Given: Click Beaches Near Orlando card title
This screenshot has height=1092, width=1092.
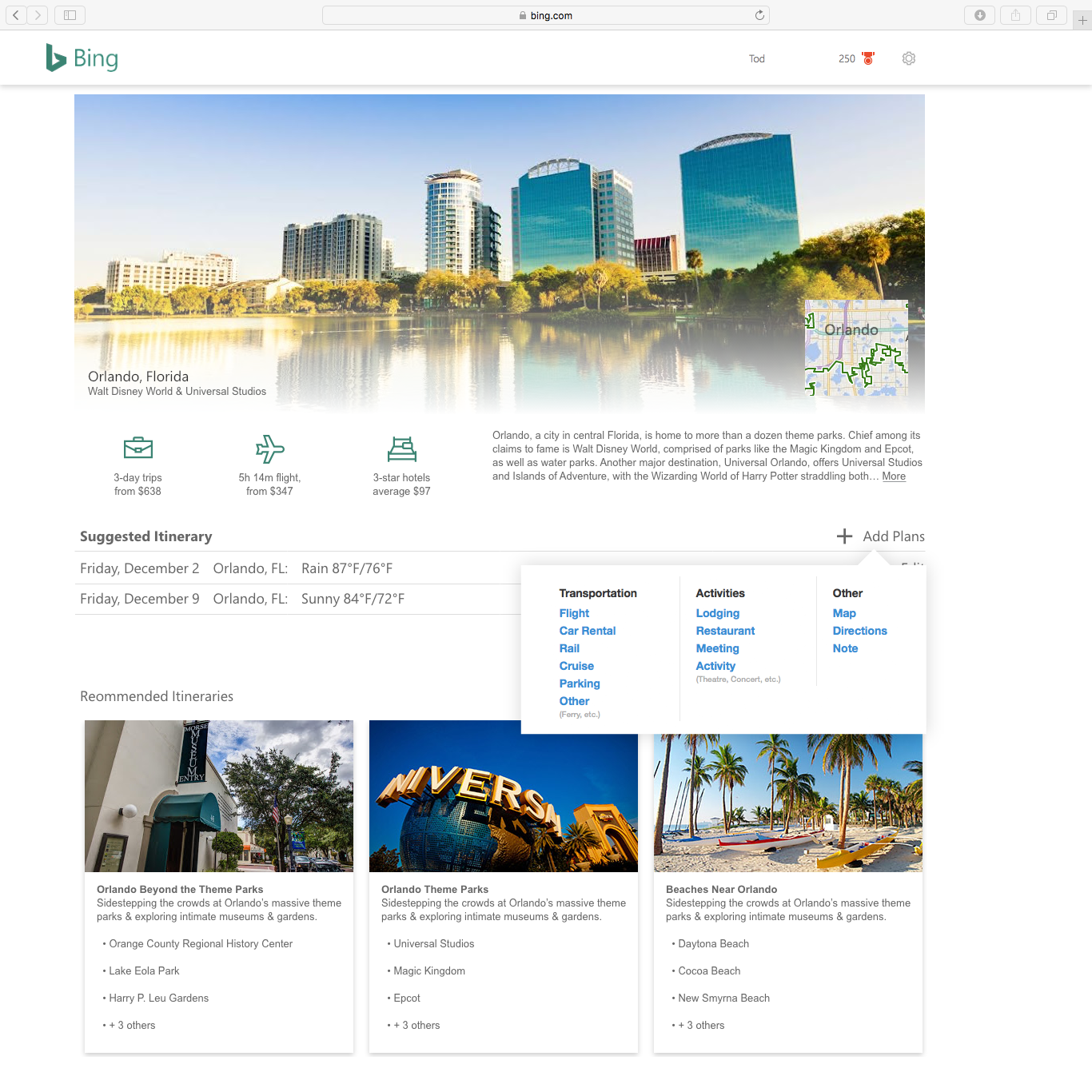Looking at the screenshot, I should point(721,889).
